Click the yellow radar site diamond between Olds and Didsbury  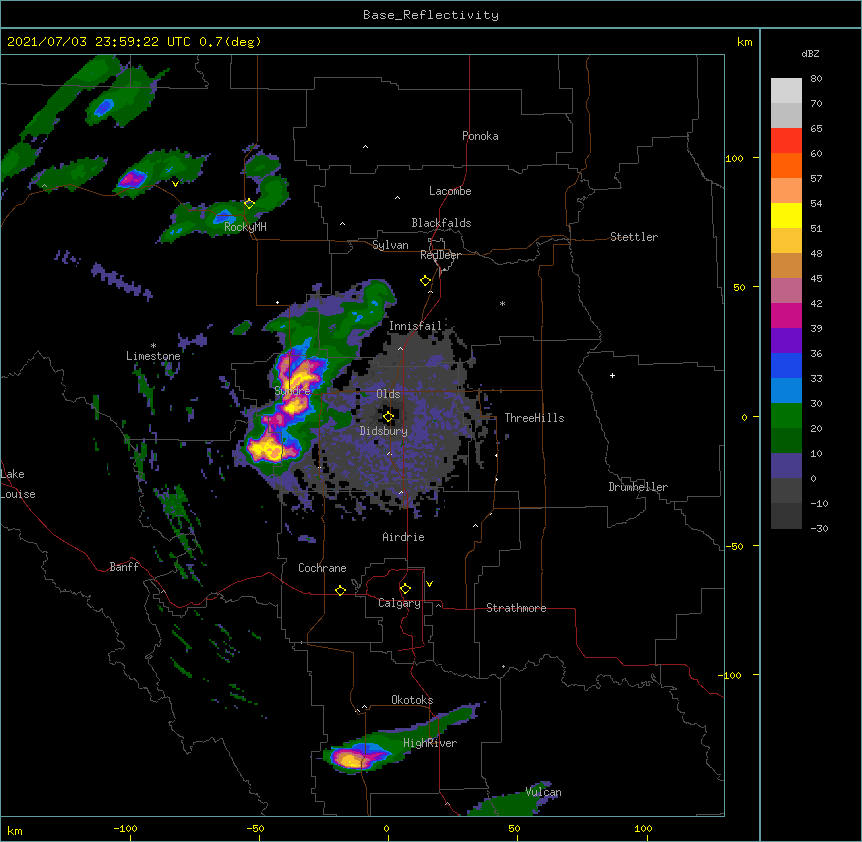click(x=389, y=417)
